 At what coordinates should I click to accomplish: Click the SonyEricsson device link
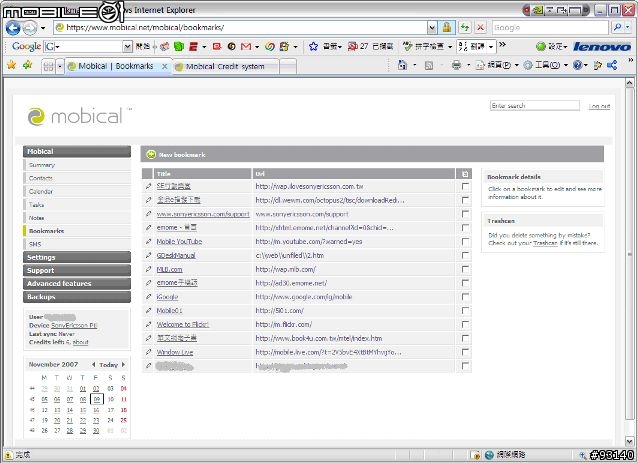pyautogui.click(x=74, y=325)
